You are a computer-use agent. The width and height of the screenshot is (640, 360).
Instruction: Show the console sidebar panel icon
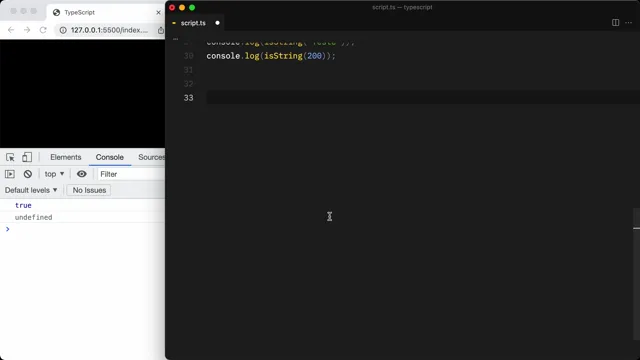click(10, 174)
